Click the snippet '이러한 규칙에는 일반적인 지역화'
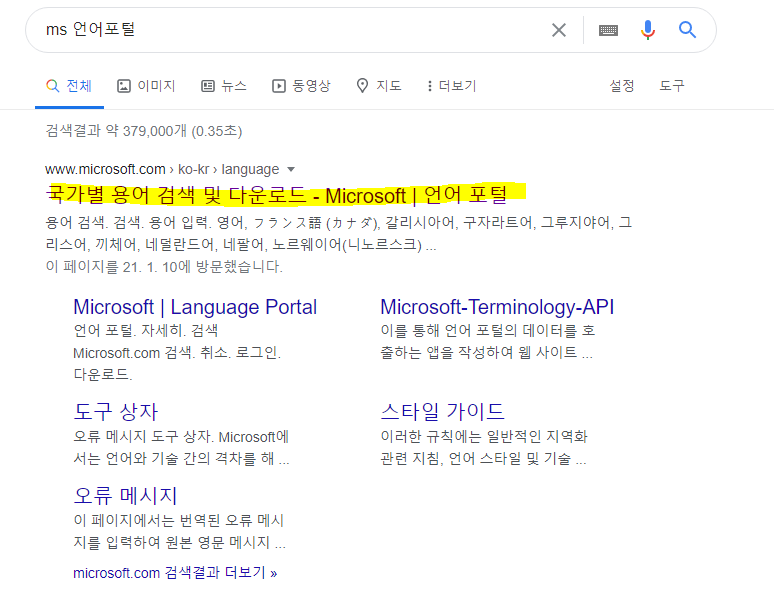 484,448
